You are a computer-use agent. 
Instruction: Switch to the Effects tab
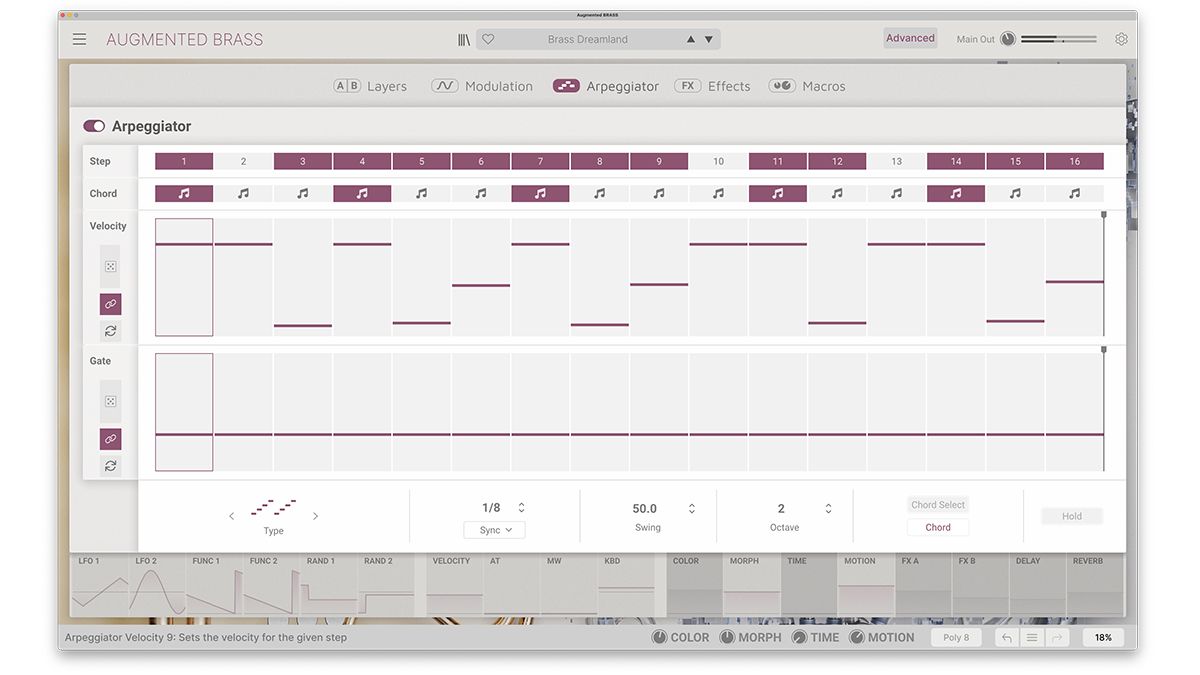(x=712, y=86)
